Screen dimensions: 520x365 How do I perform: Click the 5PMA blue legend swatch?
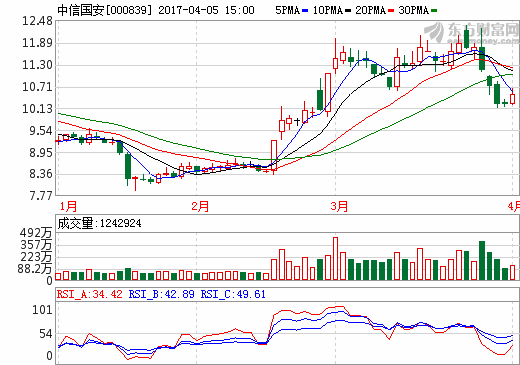305,11
